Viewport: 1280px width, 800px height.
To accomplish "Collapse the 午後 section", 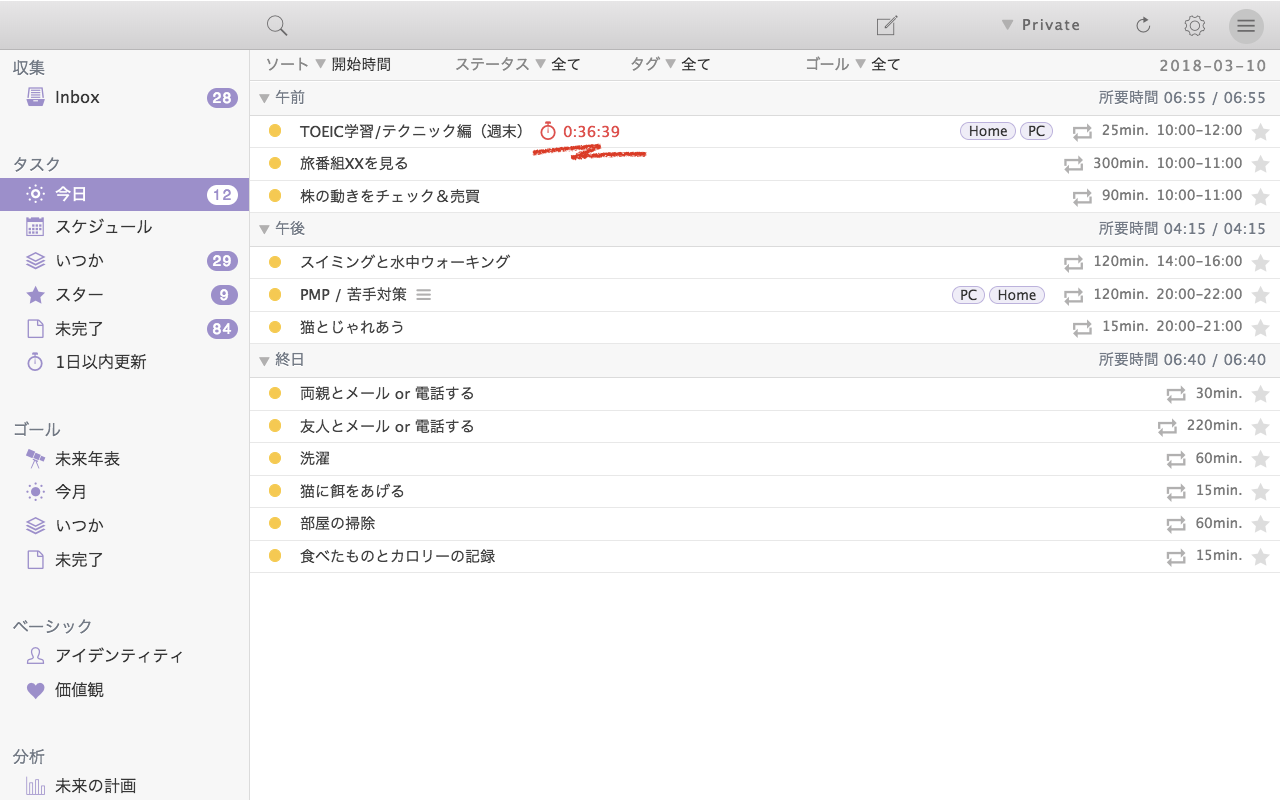I will point(265,229).
